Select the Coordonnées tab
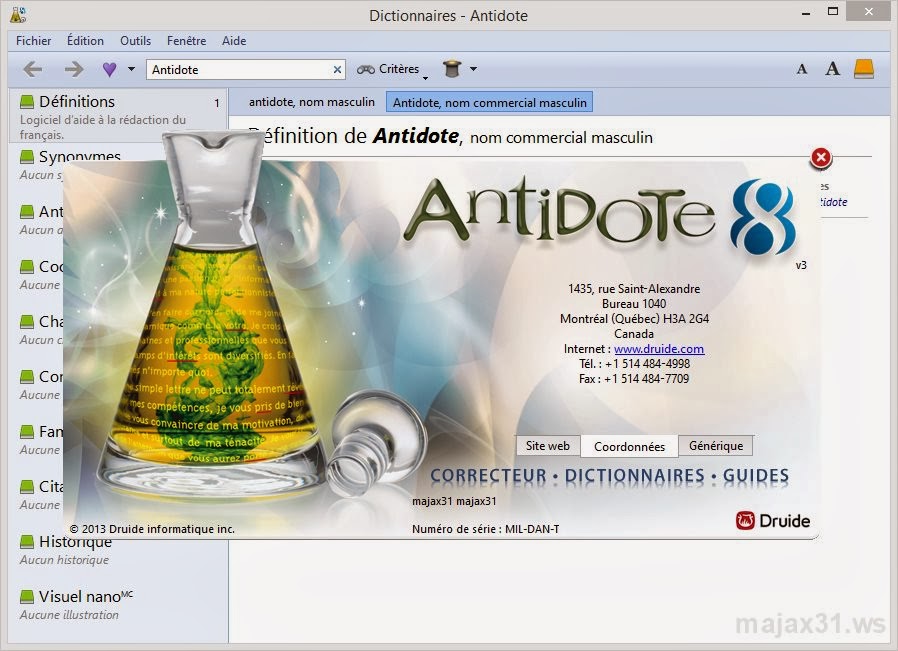Viewport: 898px width, 651px height. coord(629,446)
